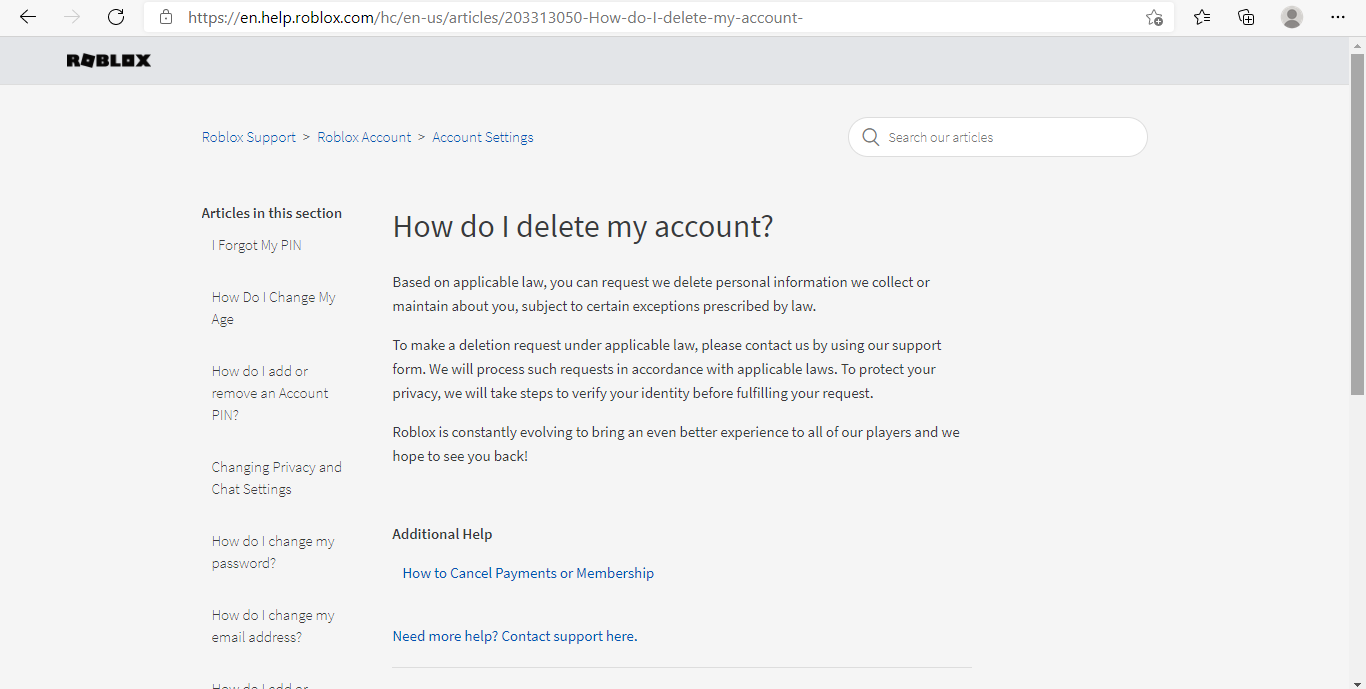This screenshot has width=1366, height=689.
Task: Focus the Search our articles field
Action: point(997,137)
